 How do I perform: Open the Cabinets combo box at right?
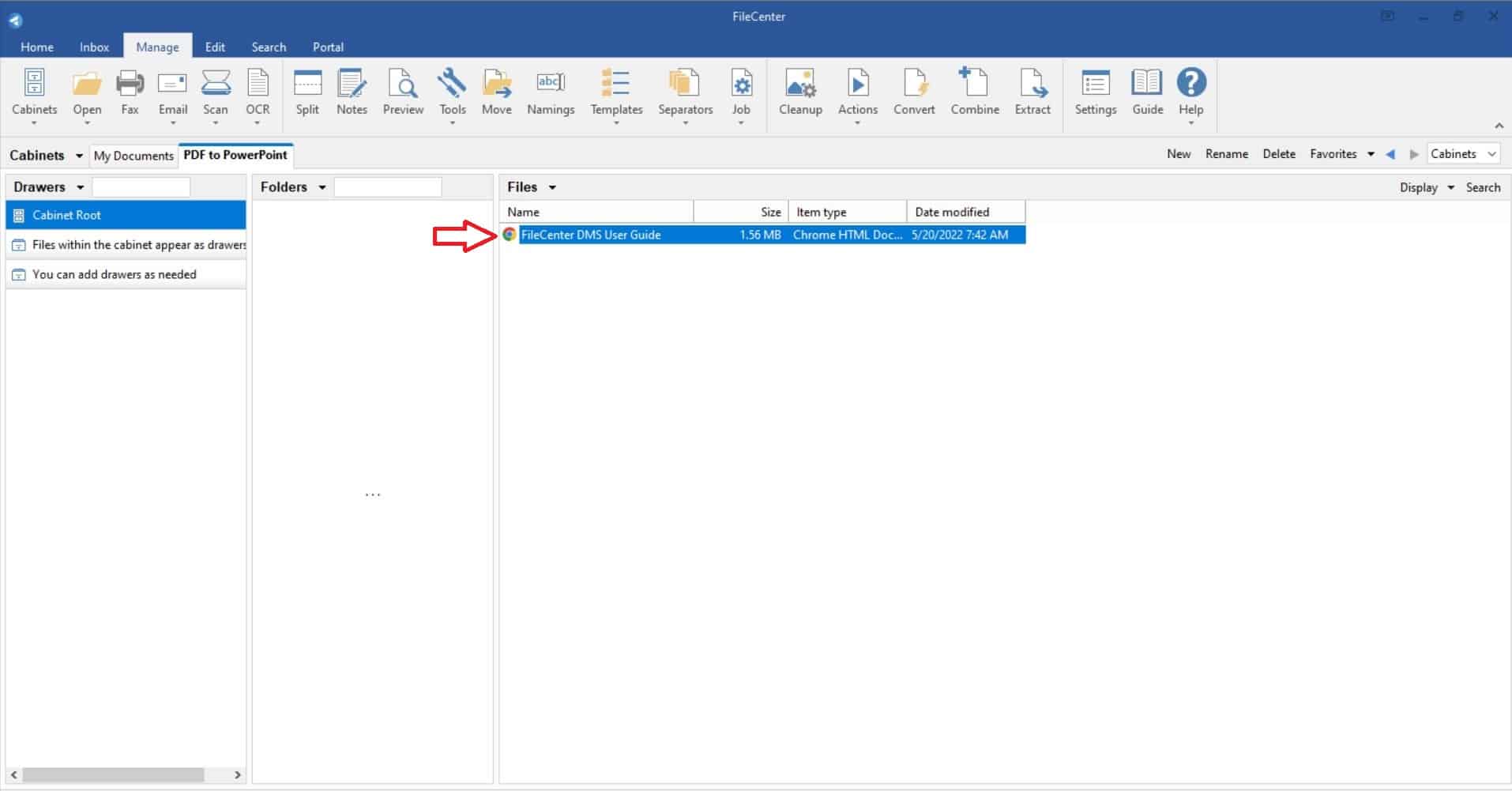coord(1463,154)
